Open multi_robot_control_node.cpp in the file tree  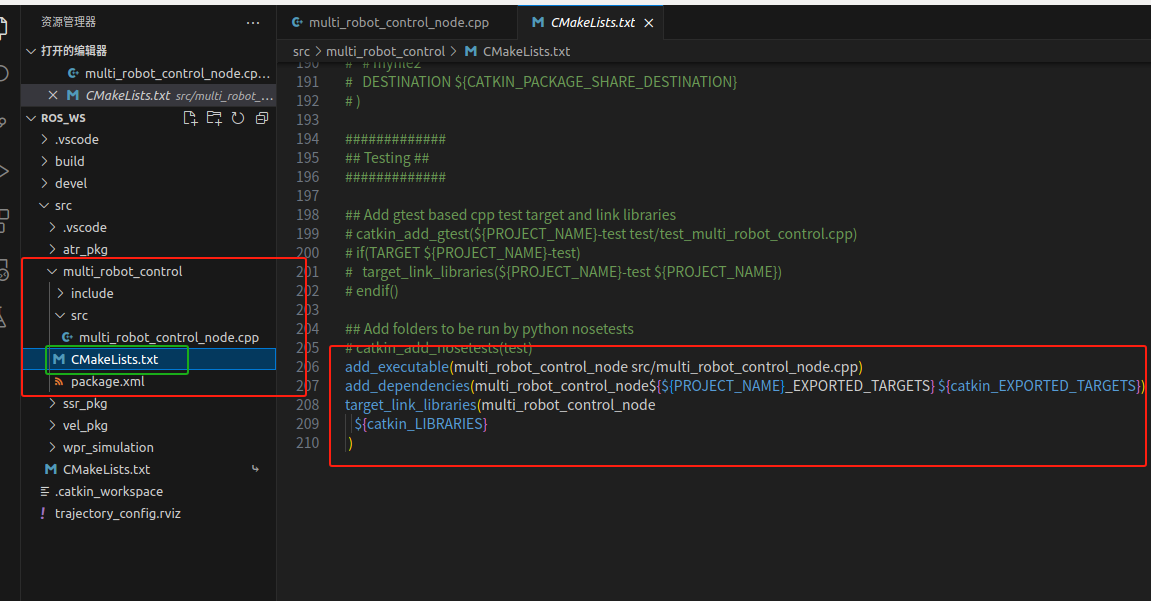coord(169,338)
